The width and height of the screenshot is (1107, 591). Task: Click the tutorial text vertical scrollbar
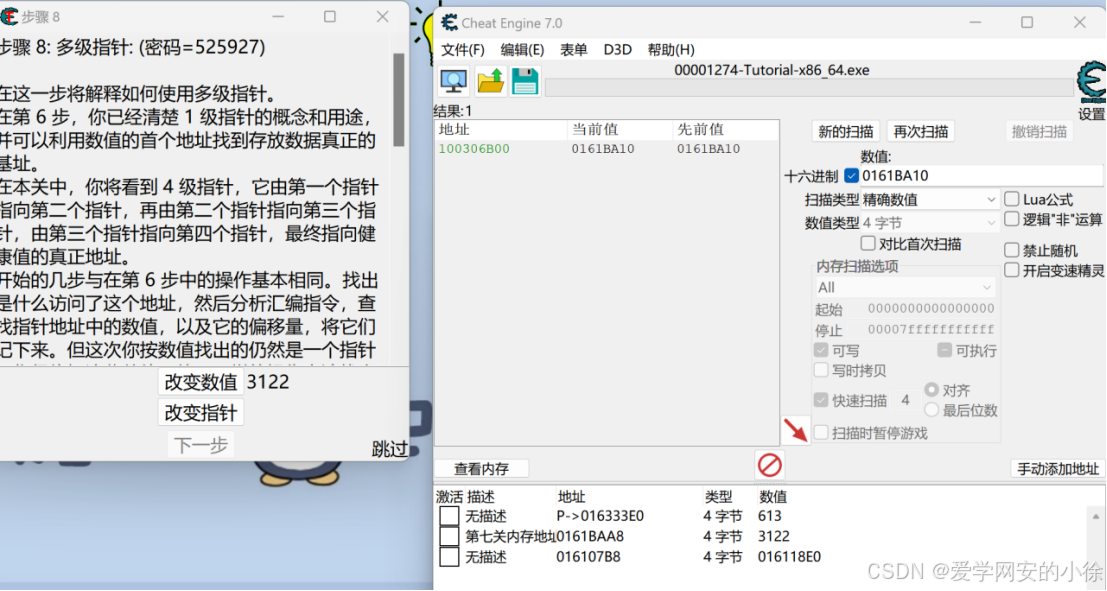[398, 99]
